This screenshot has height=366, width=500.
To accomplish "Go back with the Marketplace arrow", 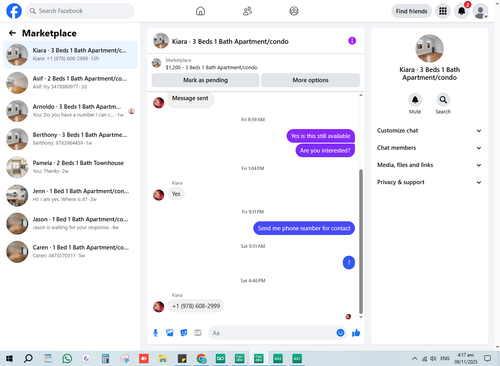I will 12,33.
